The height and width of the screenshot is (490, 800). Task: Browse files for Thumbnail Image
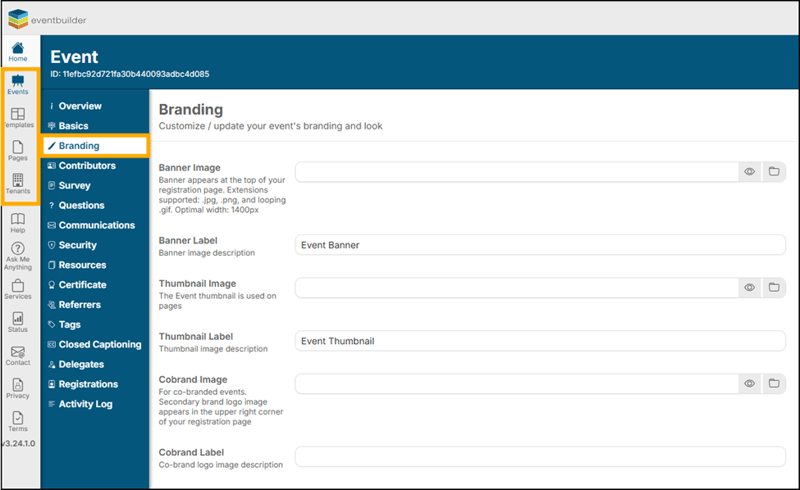pos(774,287)
